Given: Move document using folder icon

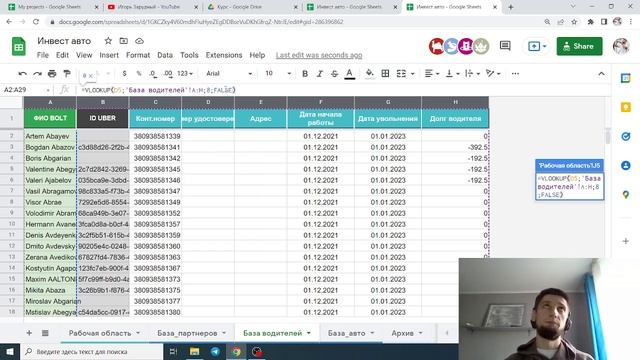Looking at the screenshot, I should point(124,41).
